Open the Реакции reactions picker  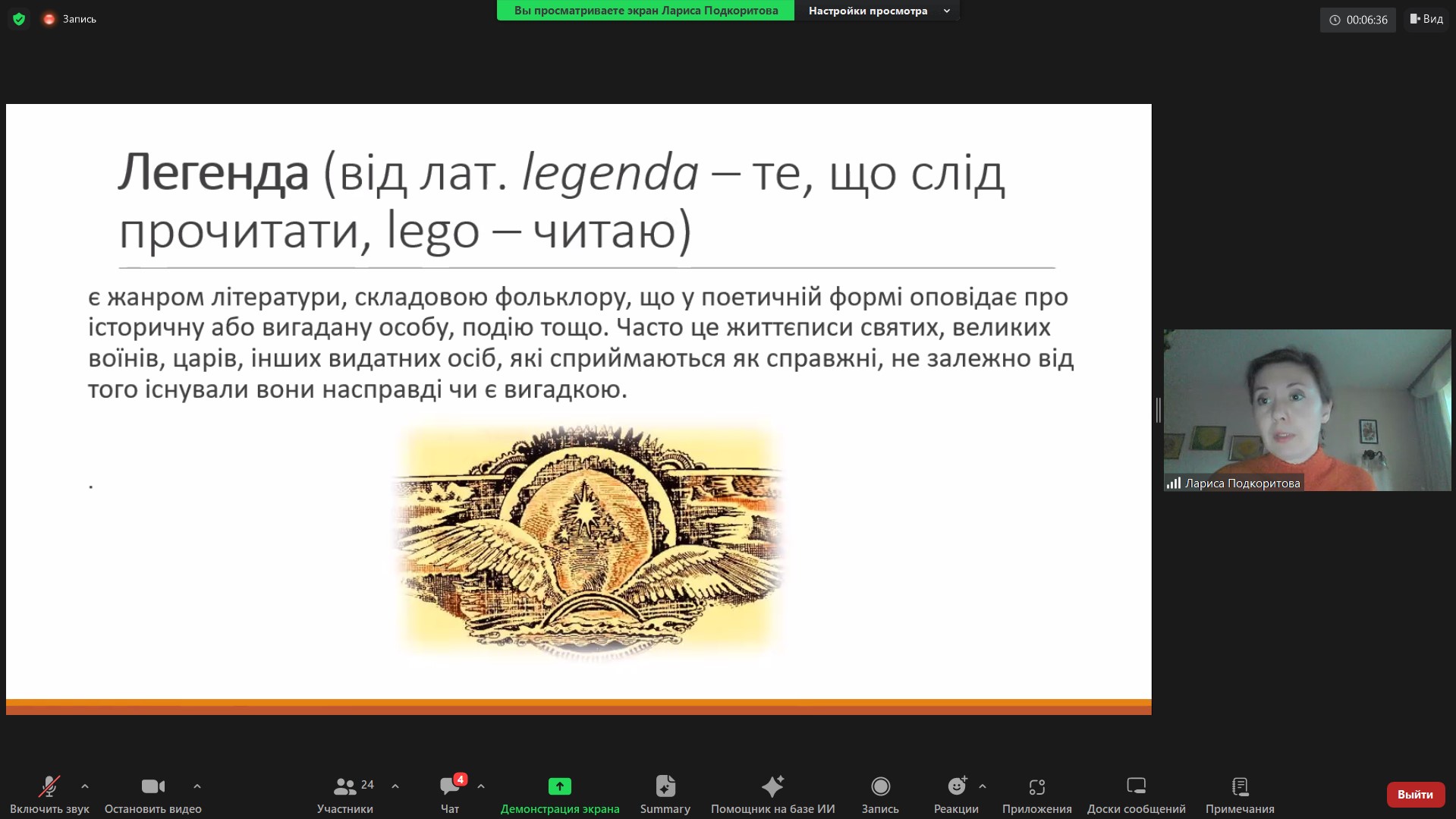[x=955, y=794]
